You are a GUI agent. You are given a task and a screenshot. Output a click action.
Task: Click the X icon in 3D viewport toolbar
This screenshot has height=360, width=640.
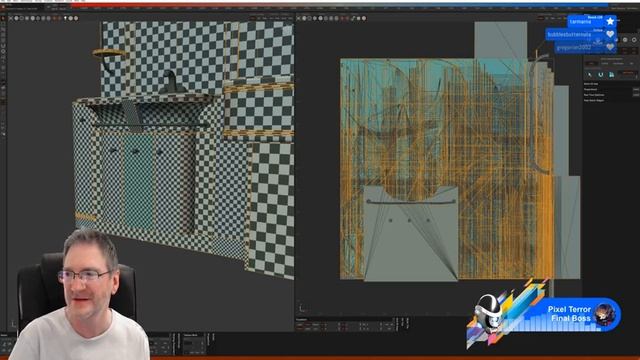11,18
